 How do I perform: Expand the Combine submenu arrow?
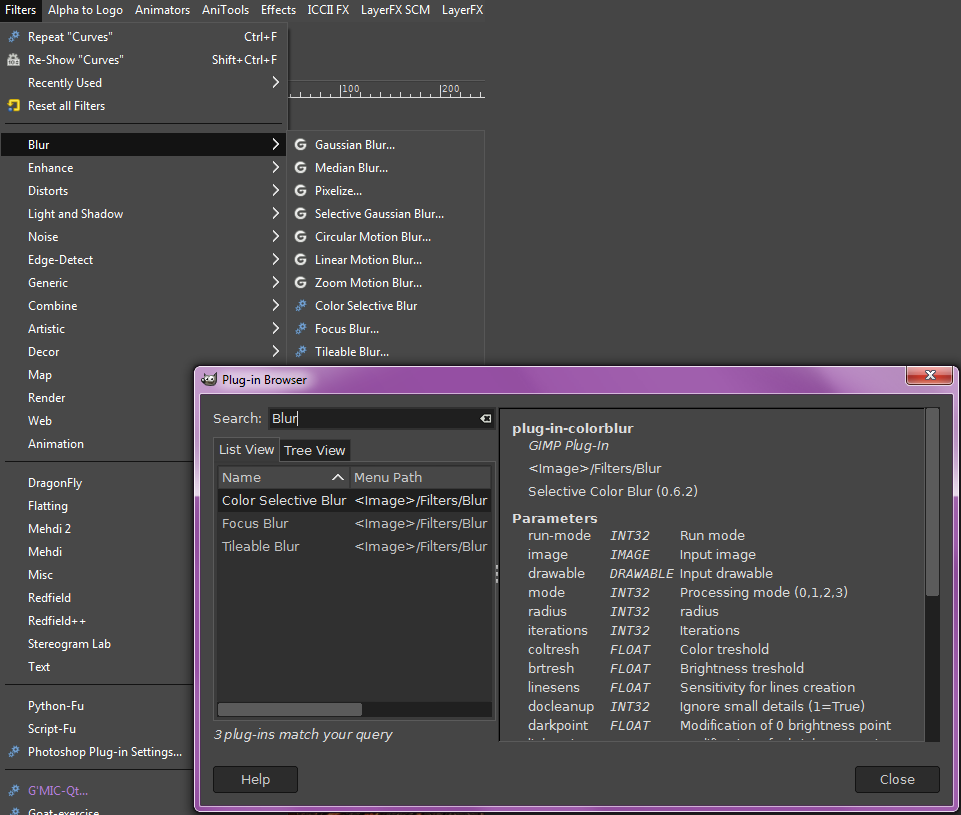click(275, 305)
